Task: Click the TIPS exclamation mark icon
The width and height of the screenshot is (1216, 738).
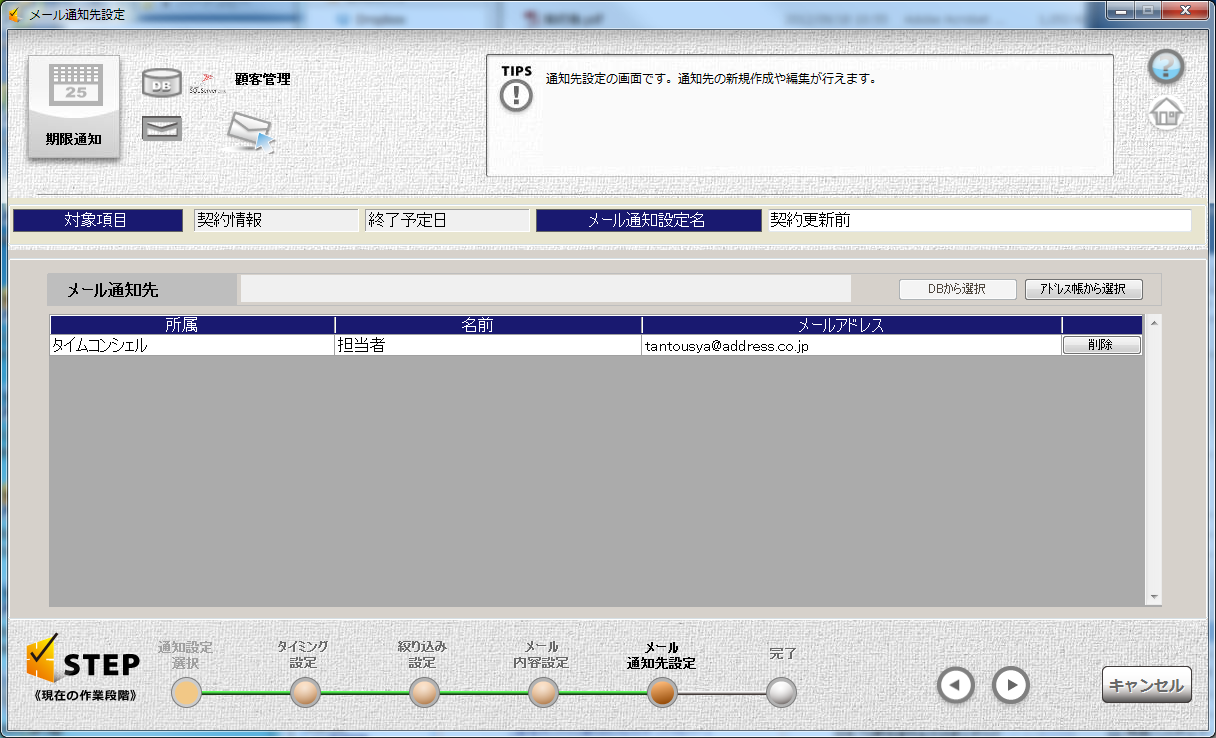Action: click(516, 95)
